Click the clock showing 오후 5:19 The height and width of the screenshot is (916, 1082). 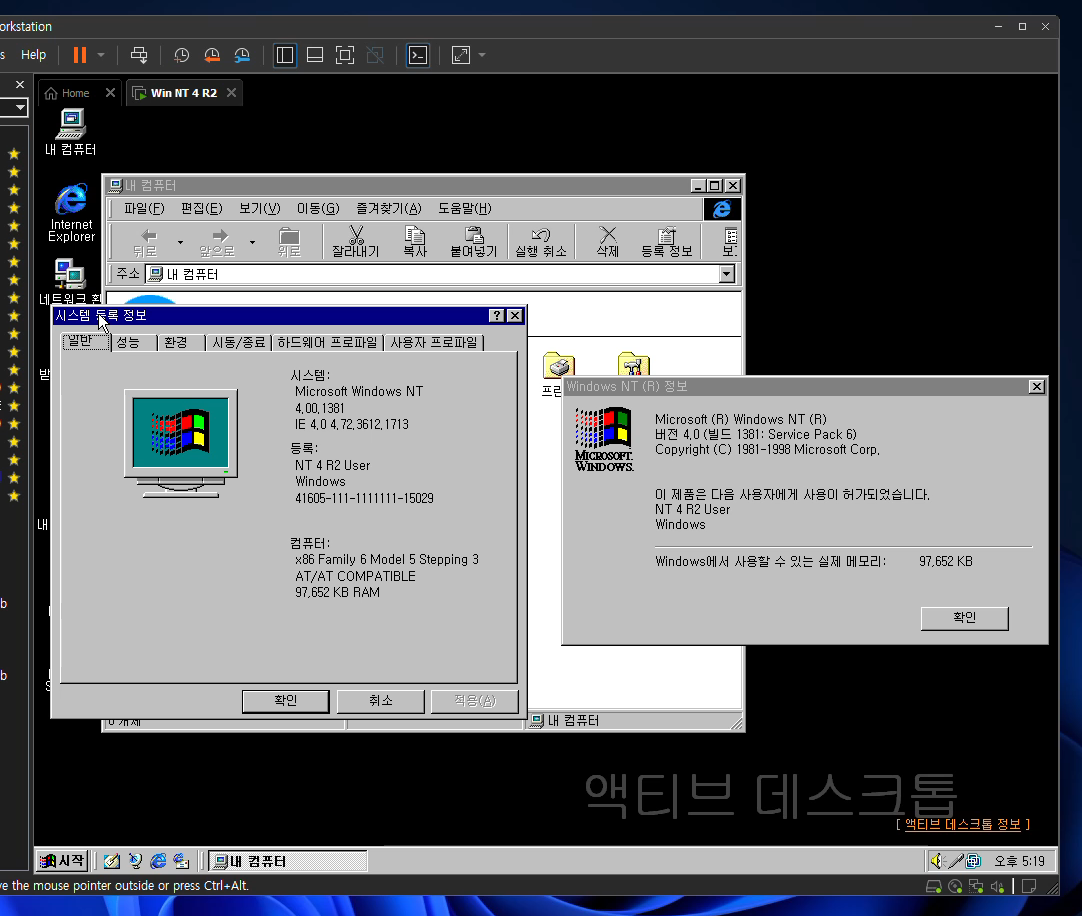[1019, 861]
